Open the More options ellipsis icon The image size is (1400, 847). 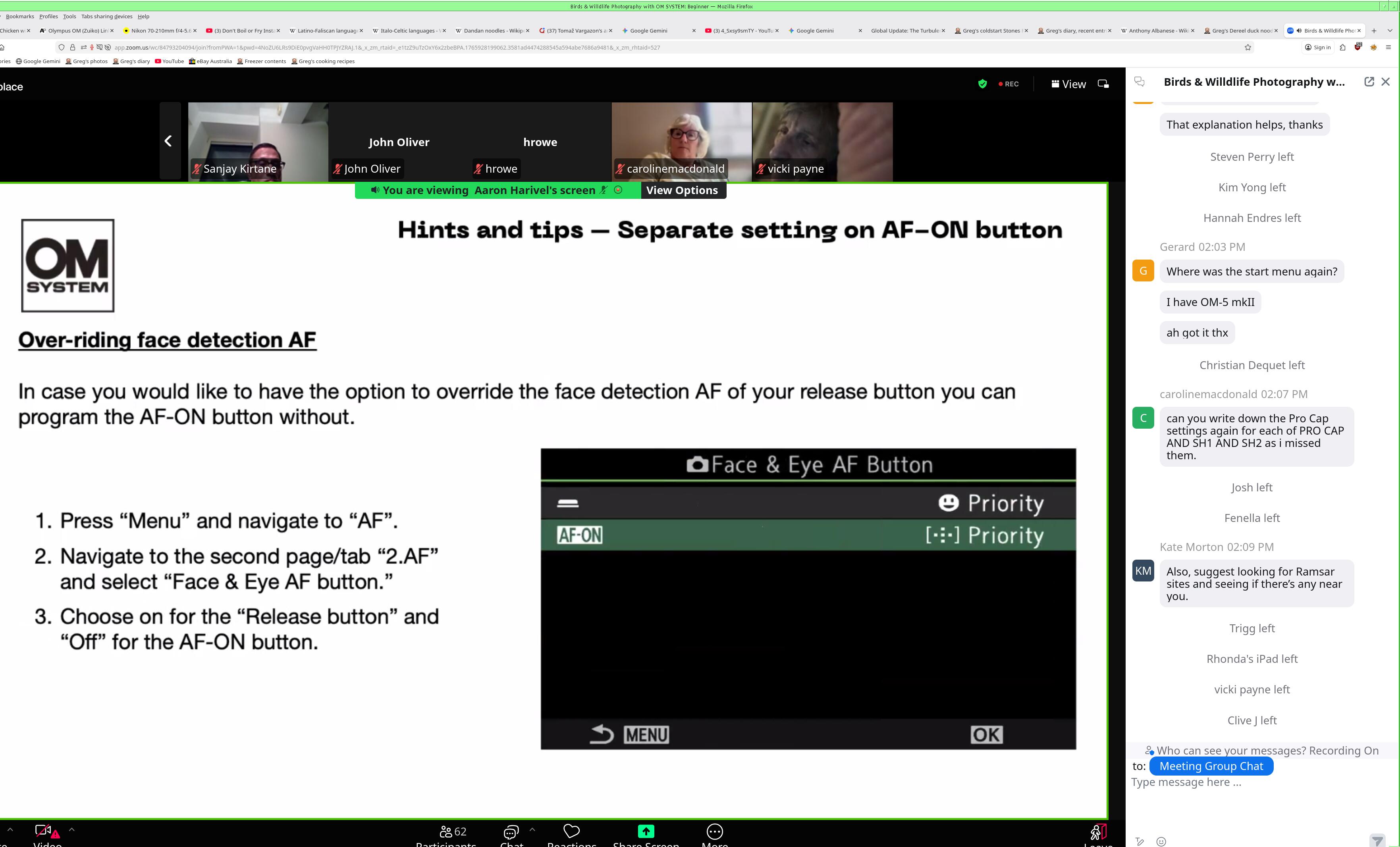pos(714,831)
